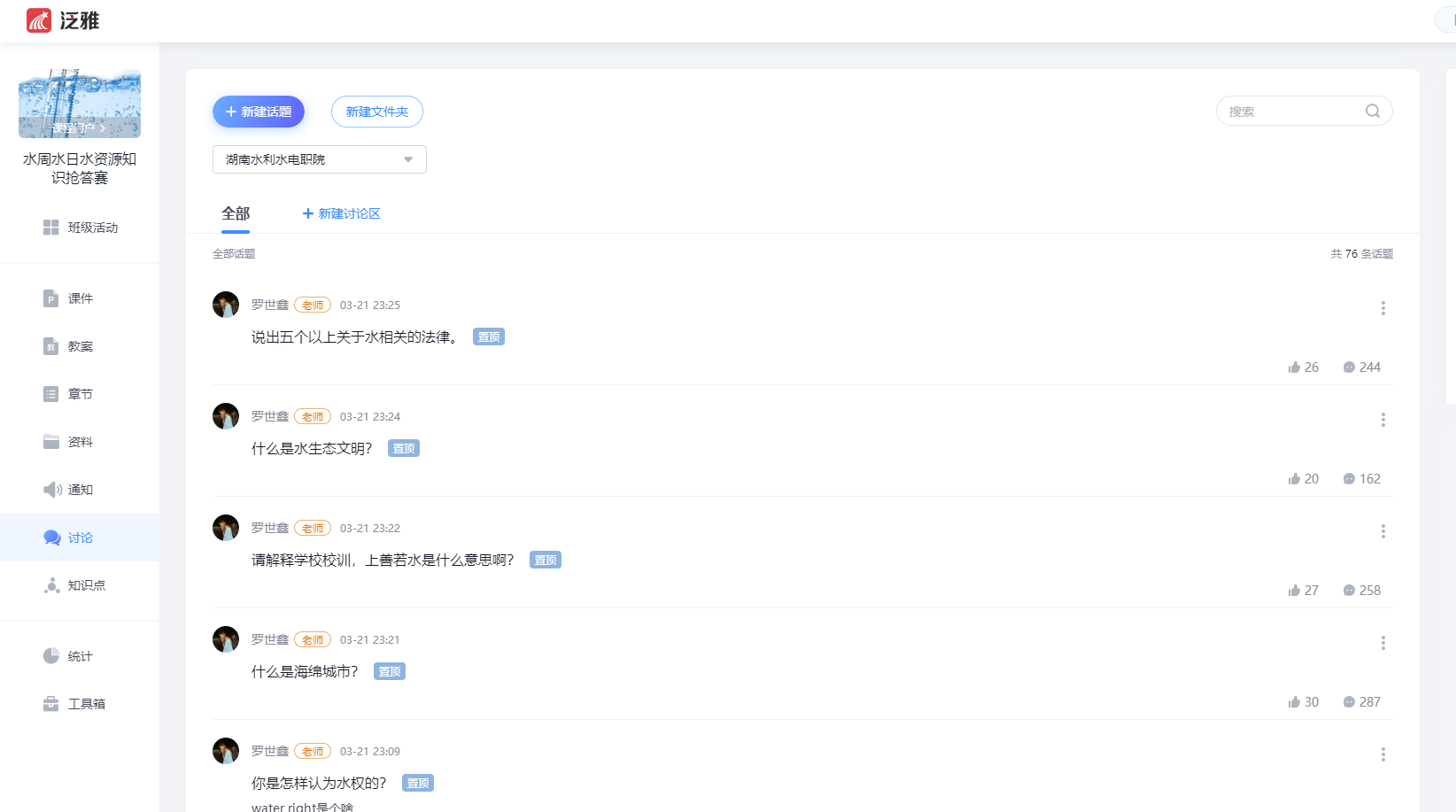Open the 课件 (courseware) section
The height and width of the screenshot is (812, 1456).
(79, 298)
